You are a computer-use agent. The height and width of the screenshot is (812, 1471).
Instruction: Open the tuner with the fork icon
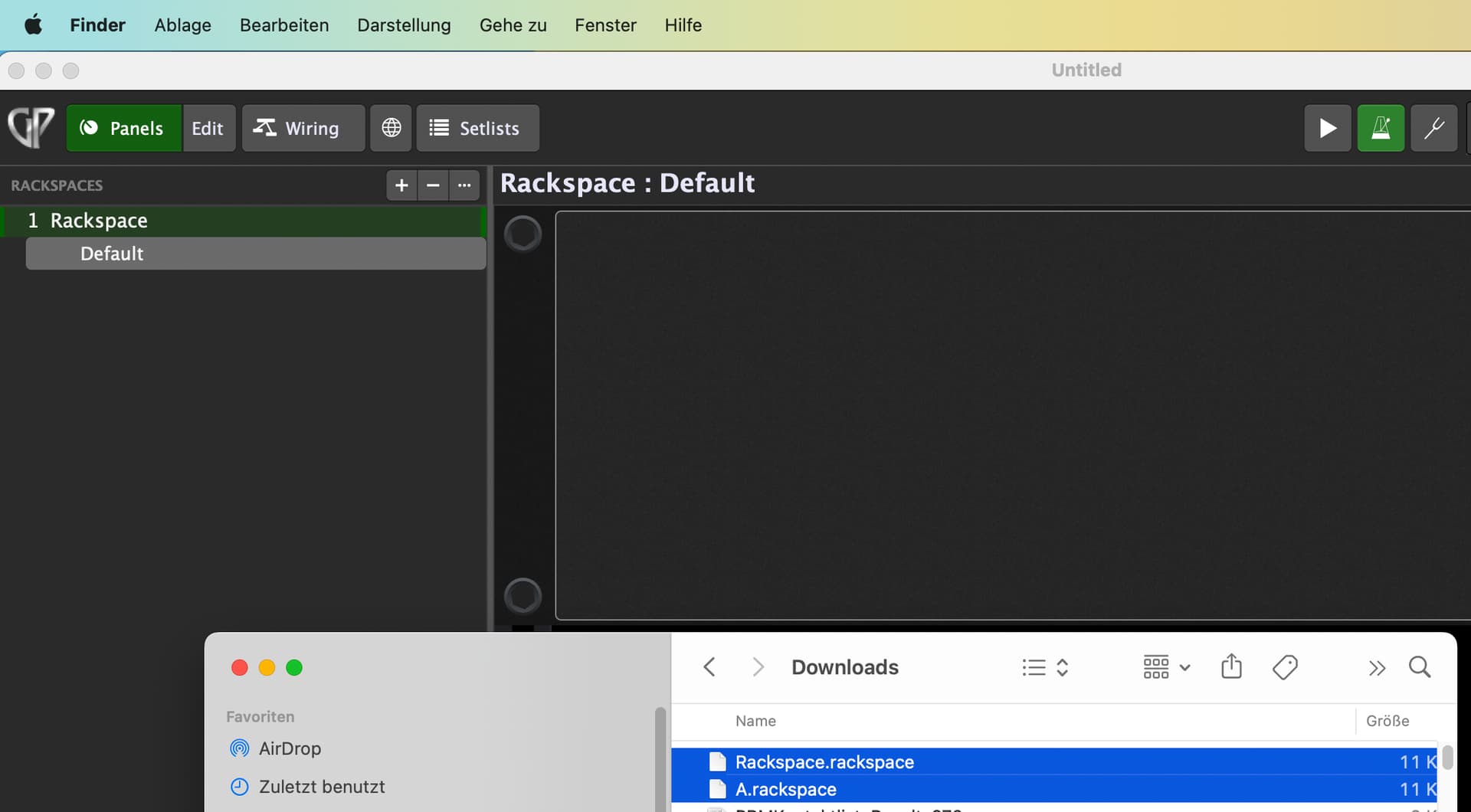[x=1433, y=128]
